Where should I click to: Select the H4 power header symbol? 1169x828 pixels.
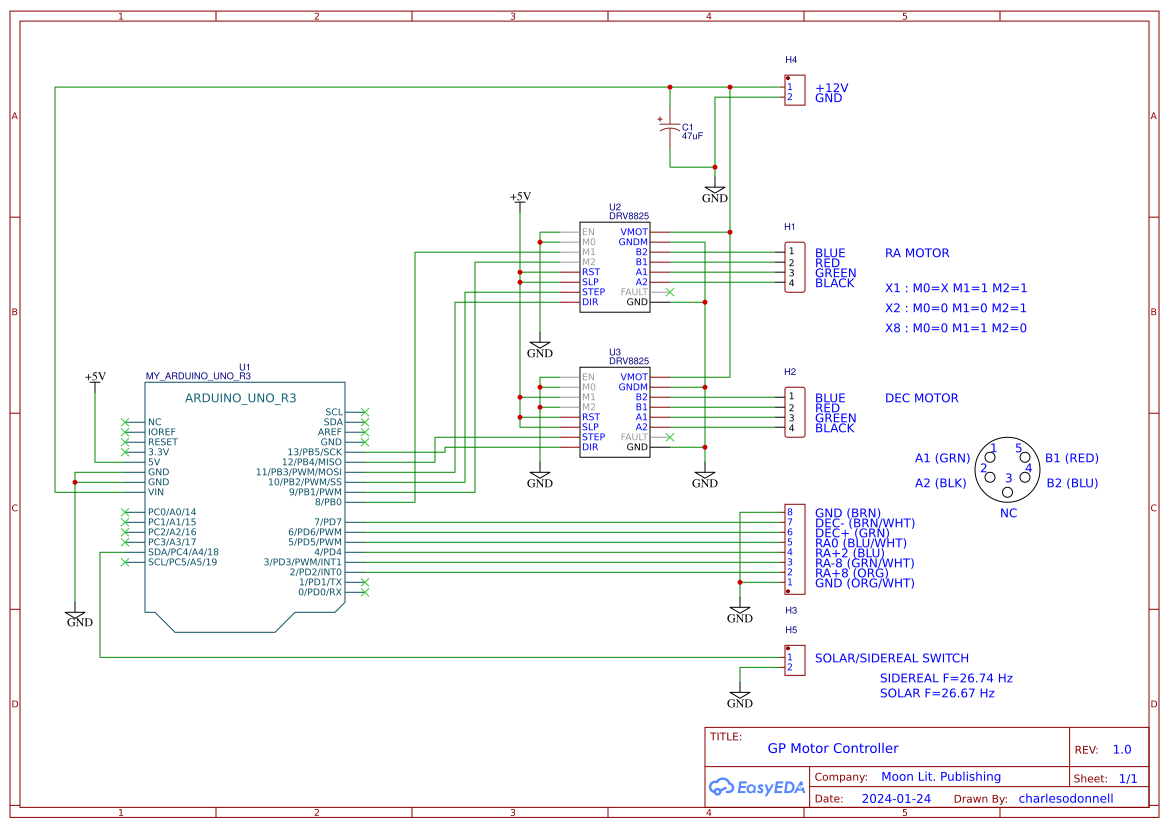[795, 90]
